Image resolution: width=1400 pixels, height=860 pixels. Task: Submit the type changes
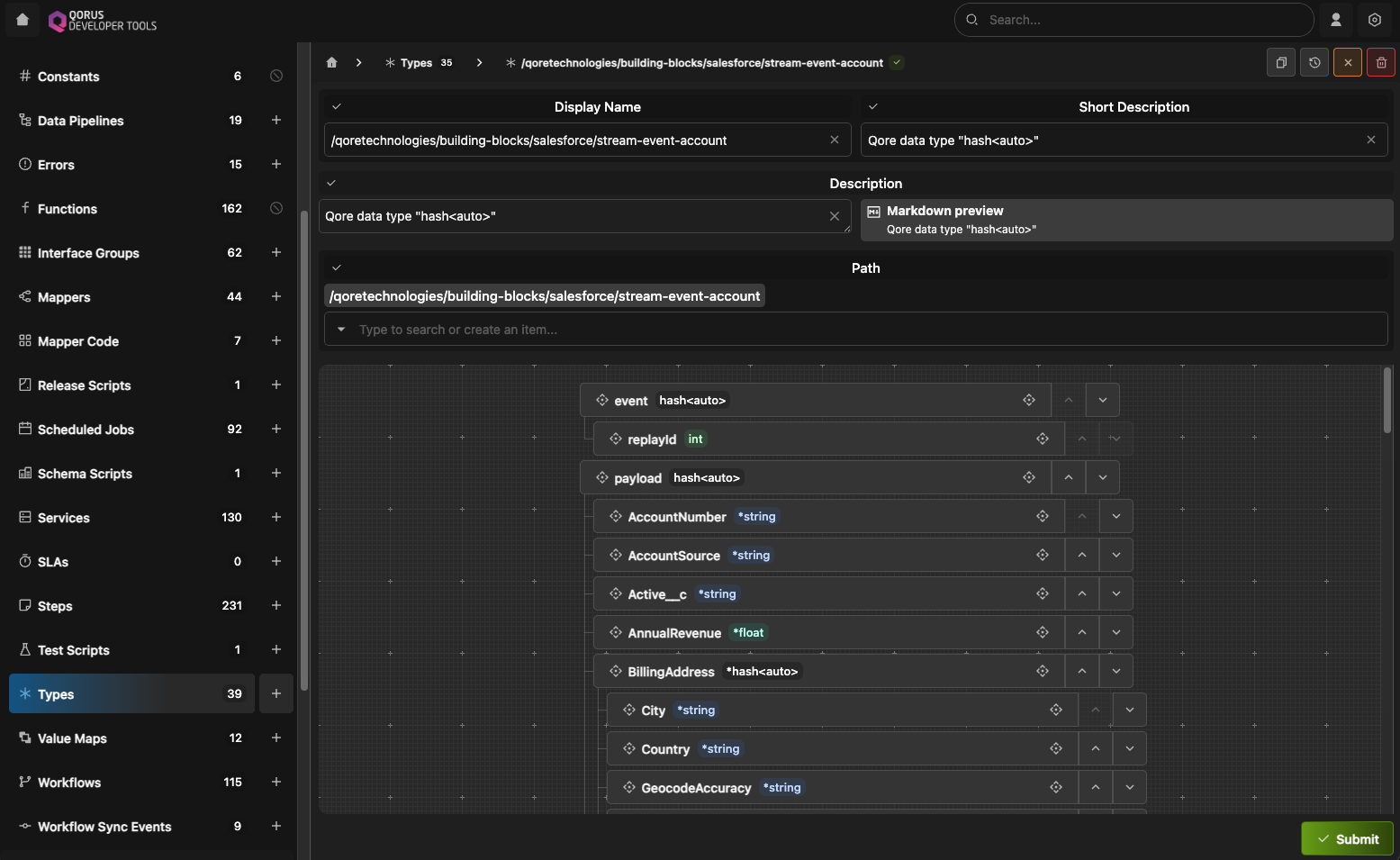coord(1347,838)
